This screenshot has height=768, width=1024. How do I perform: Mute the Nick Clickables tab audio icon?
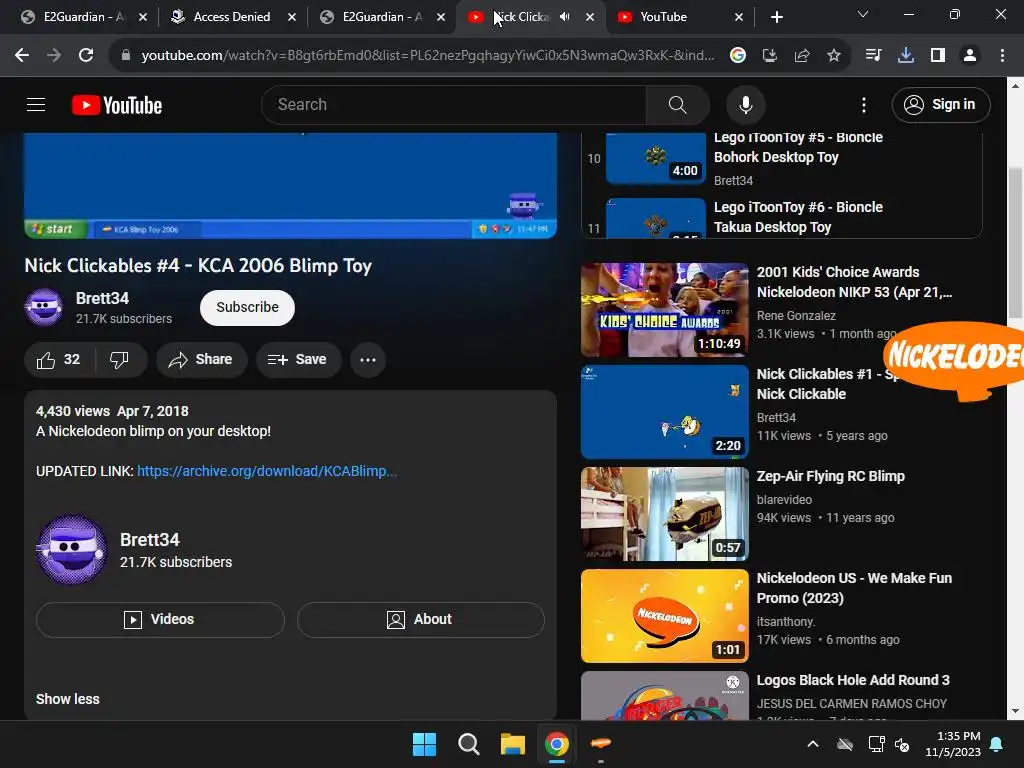[565, 17]
